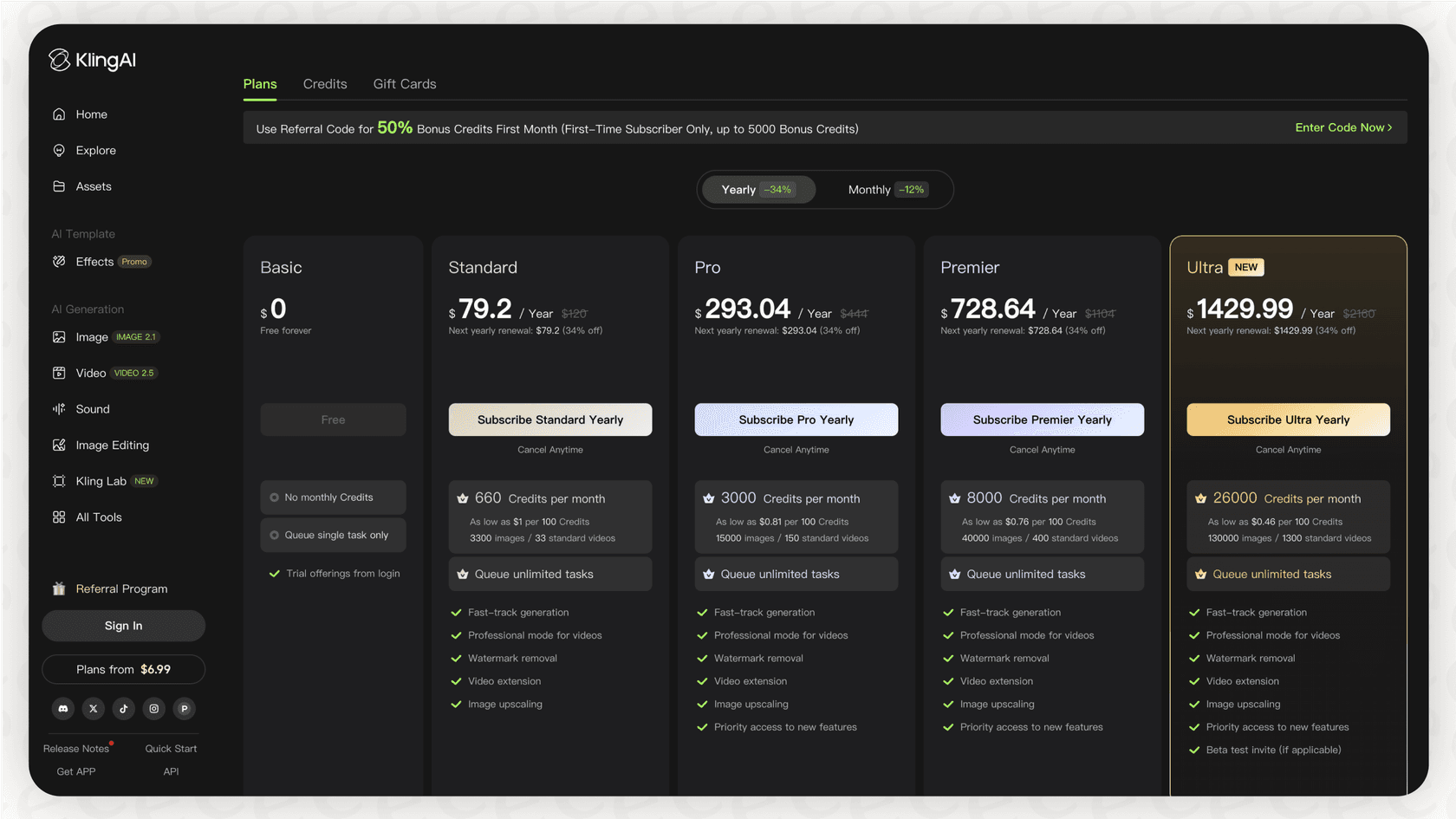Open KlingAI's Discord community page
The width and height of the screenshot is (1456, 819).
tap(62, 708)
